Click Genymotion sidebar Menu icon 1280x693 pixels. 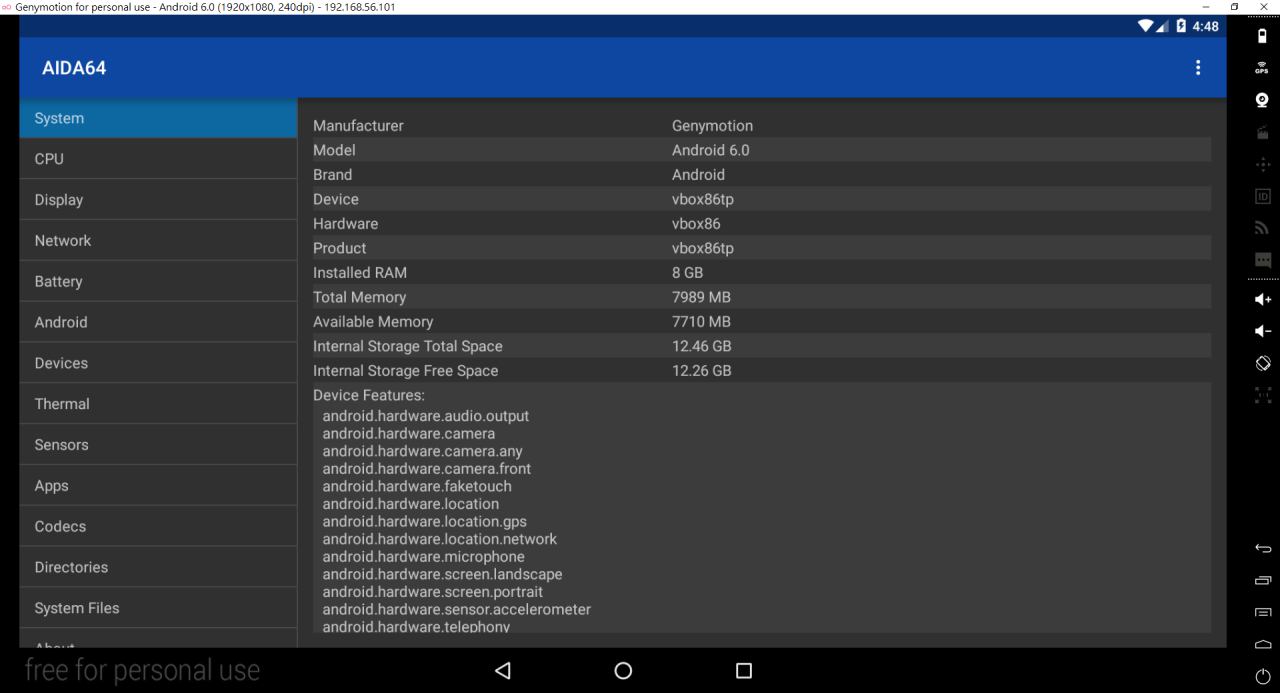coord(1262,612)
